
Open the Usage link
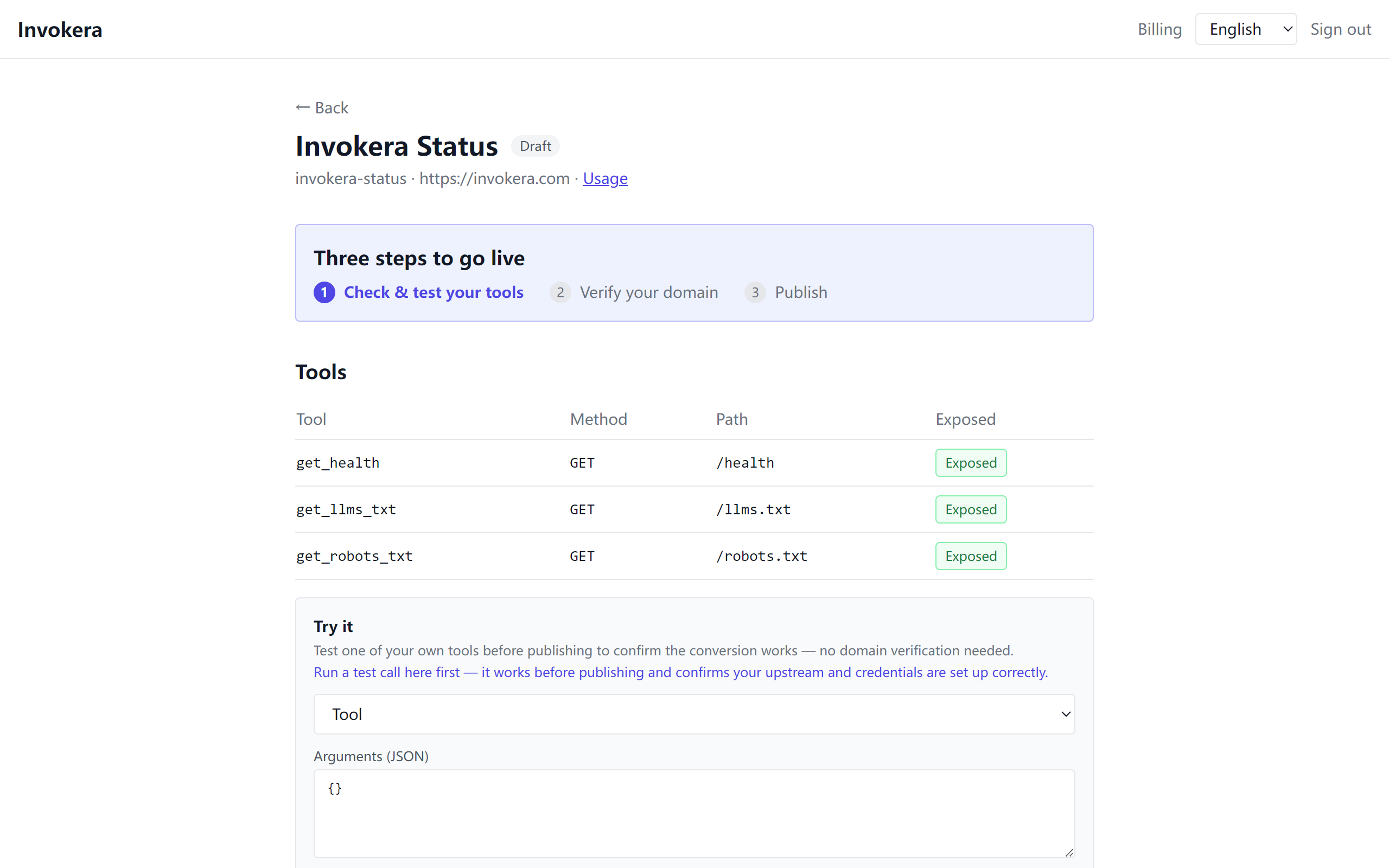pyautogui.click(x=605, y=178)
